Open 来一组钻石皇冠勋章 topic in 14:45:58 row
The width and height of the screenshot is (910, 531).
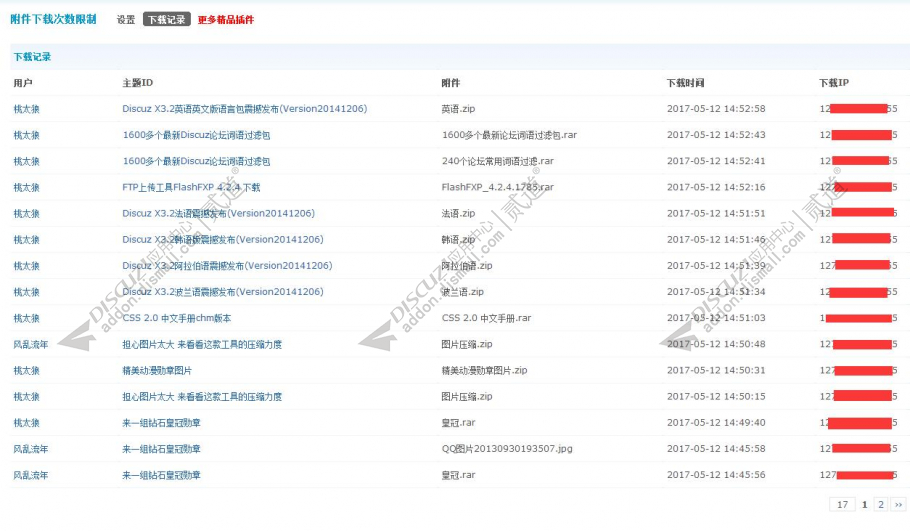tap(161, 449)
